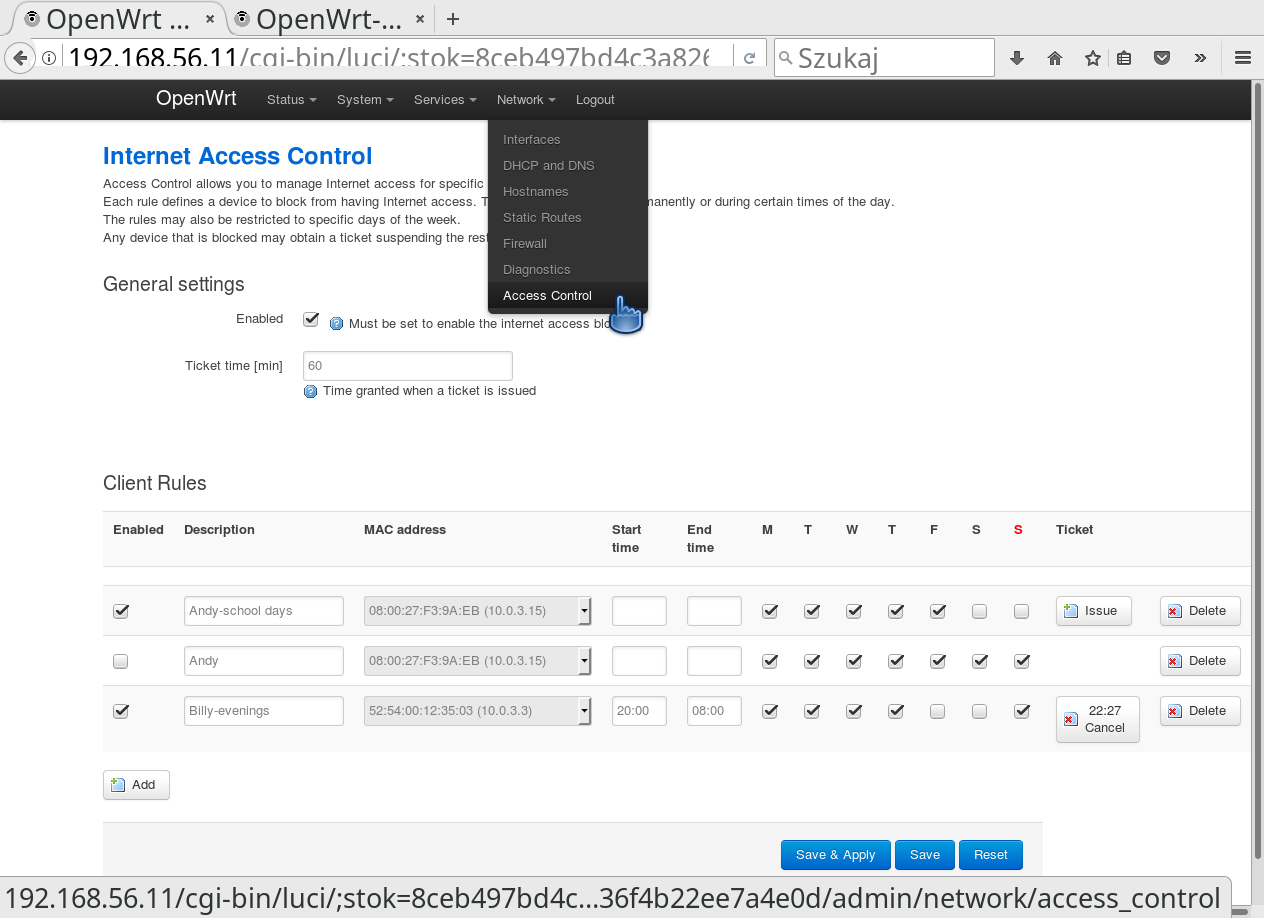Switch to the second OpenWrt browser tab
This screenshot has height=918, width=1264.
click(329, 19)
